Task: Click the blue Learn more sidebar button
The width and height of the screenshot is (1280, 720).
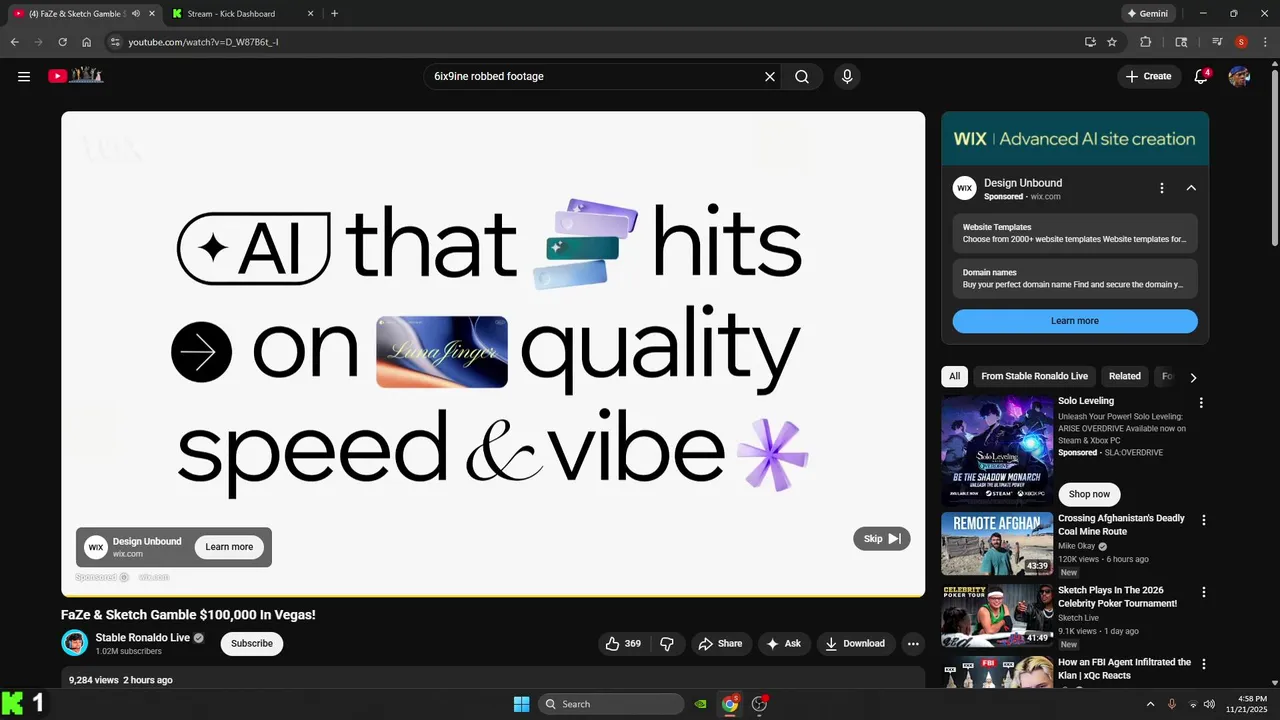Action: click(x=1075, y=321)
